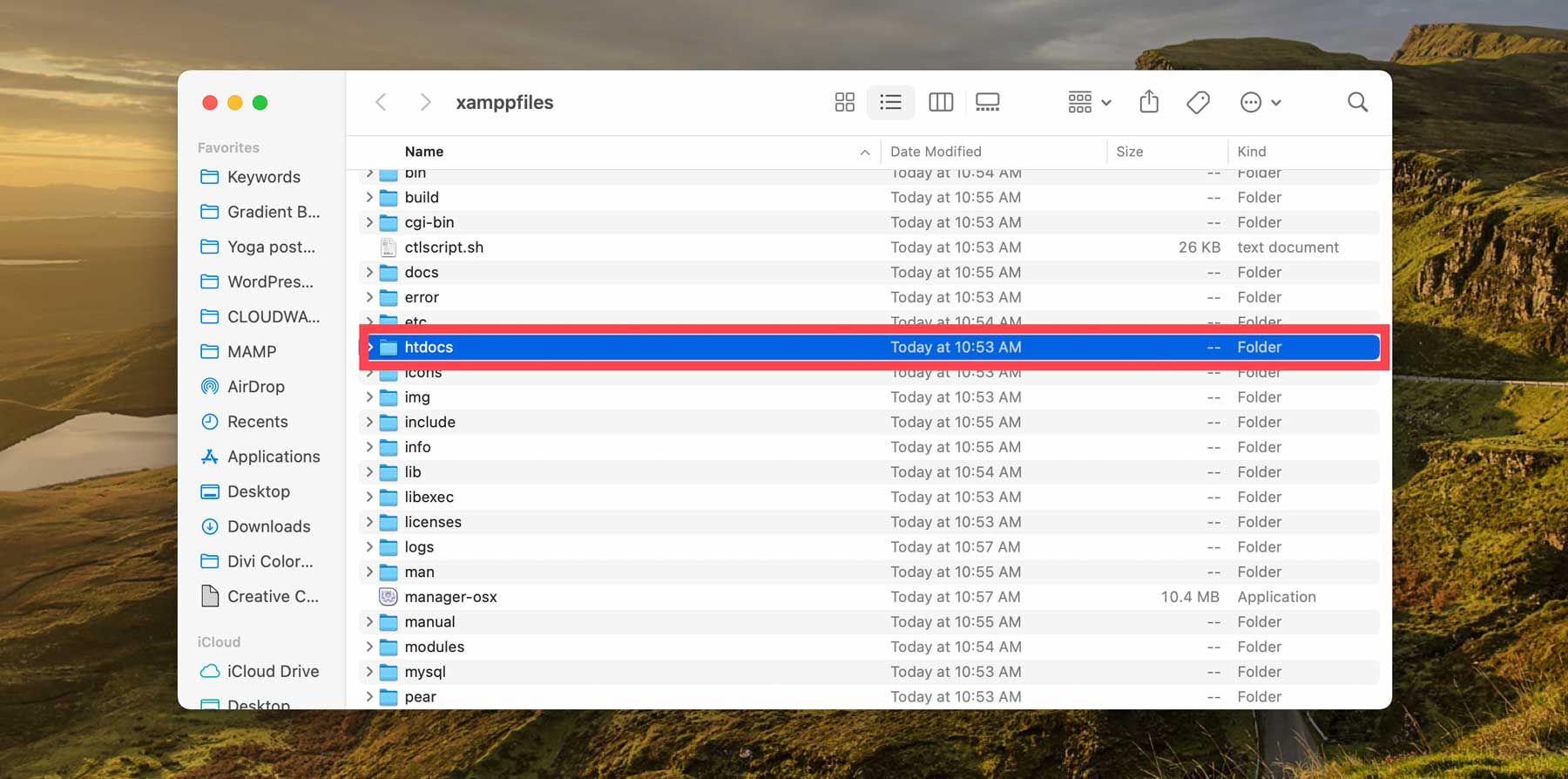
Task: Select the ctlscript.sh file name
Action: [444, 247]
